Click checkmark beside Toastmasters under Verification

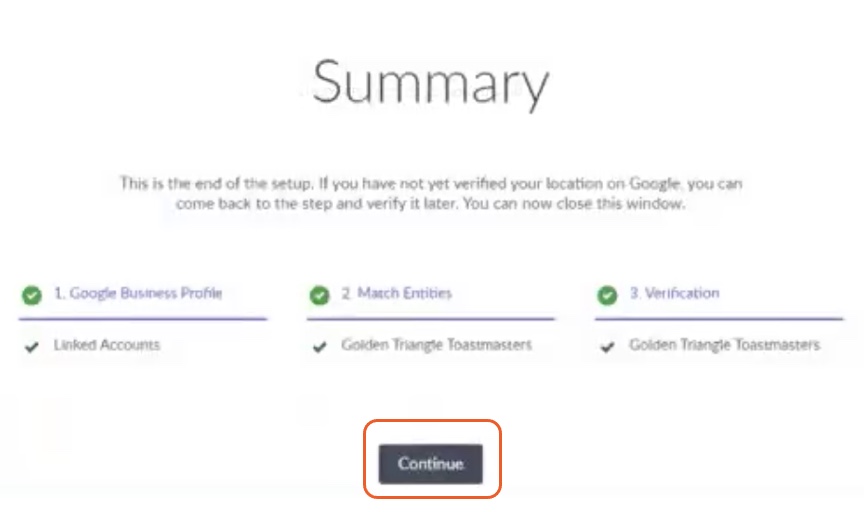tap(607, 347)
